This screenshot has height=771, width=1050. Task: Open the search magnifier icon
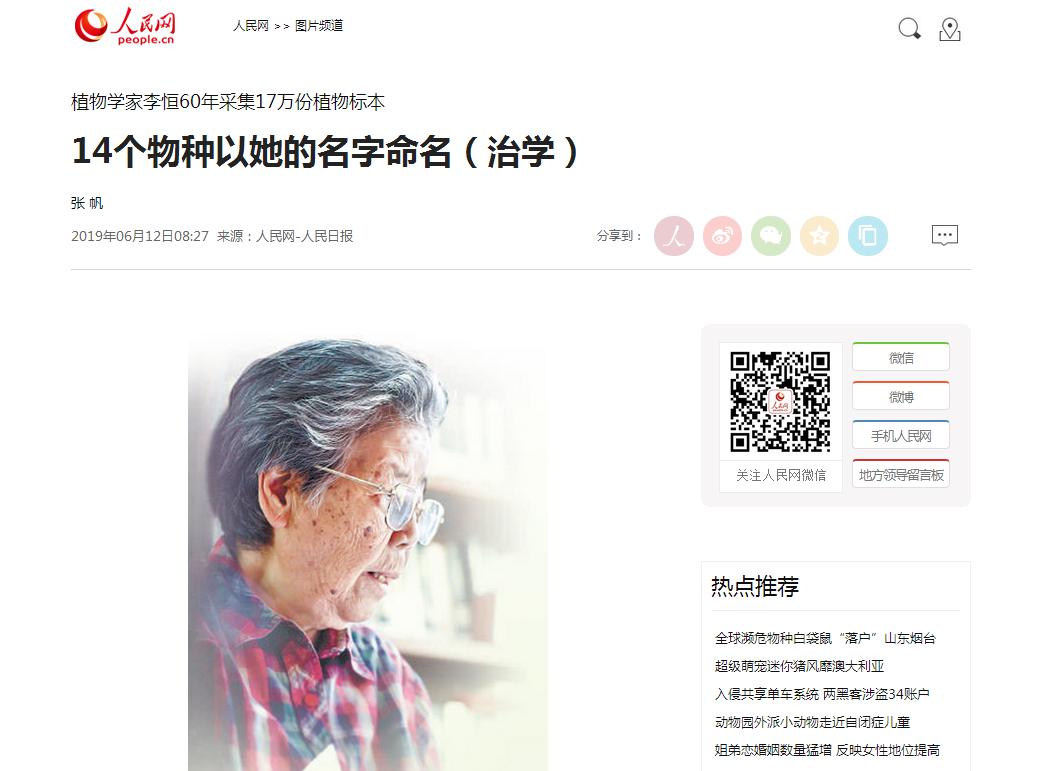click(x=909, y=28)
